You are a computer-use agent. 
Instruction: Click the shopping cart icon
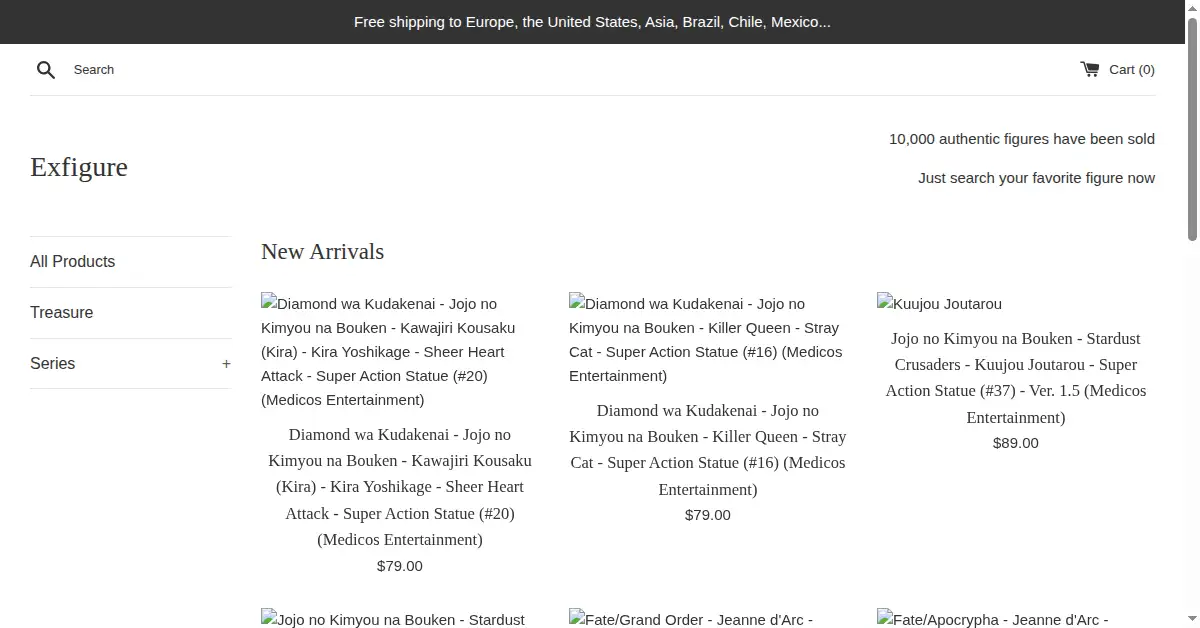point(1089,69)
